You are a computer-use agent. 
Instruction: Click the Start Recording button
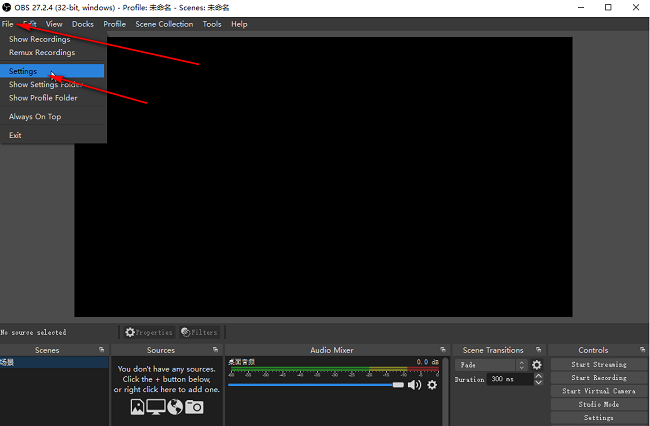coord(599,378)
